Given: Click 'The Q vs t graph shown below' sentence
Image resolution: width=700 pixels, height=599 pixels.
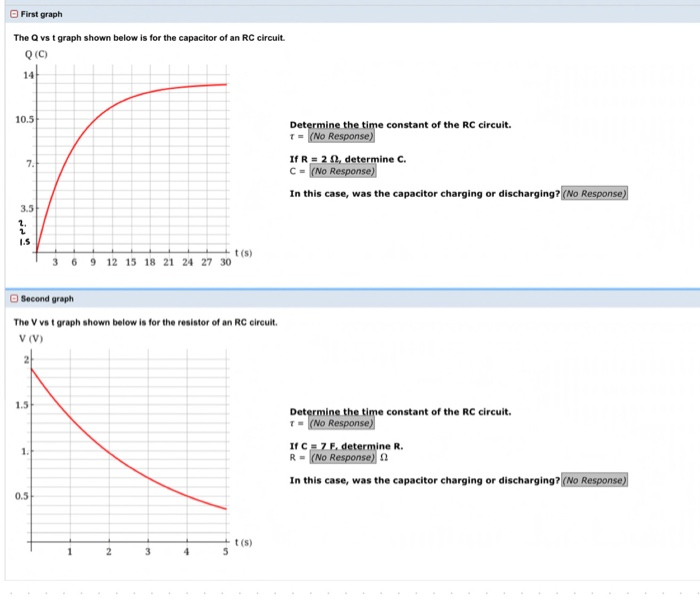Looking at the screenshot, I should point(149,38).
